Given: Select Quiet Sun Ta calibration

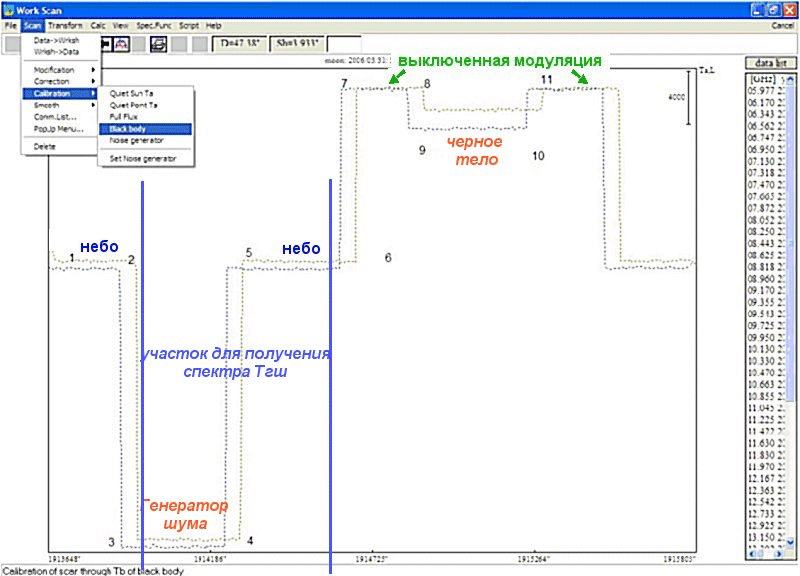Looking at the screenshot, I should coord(145,93).
